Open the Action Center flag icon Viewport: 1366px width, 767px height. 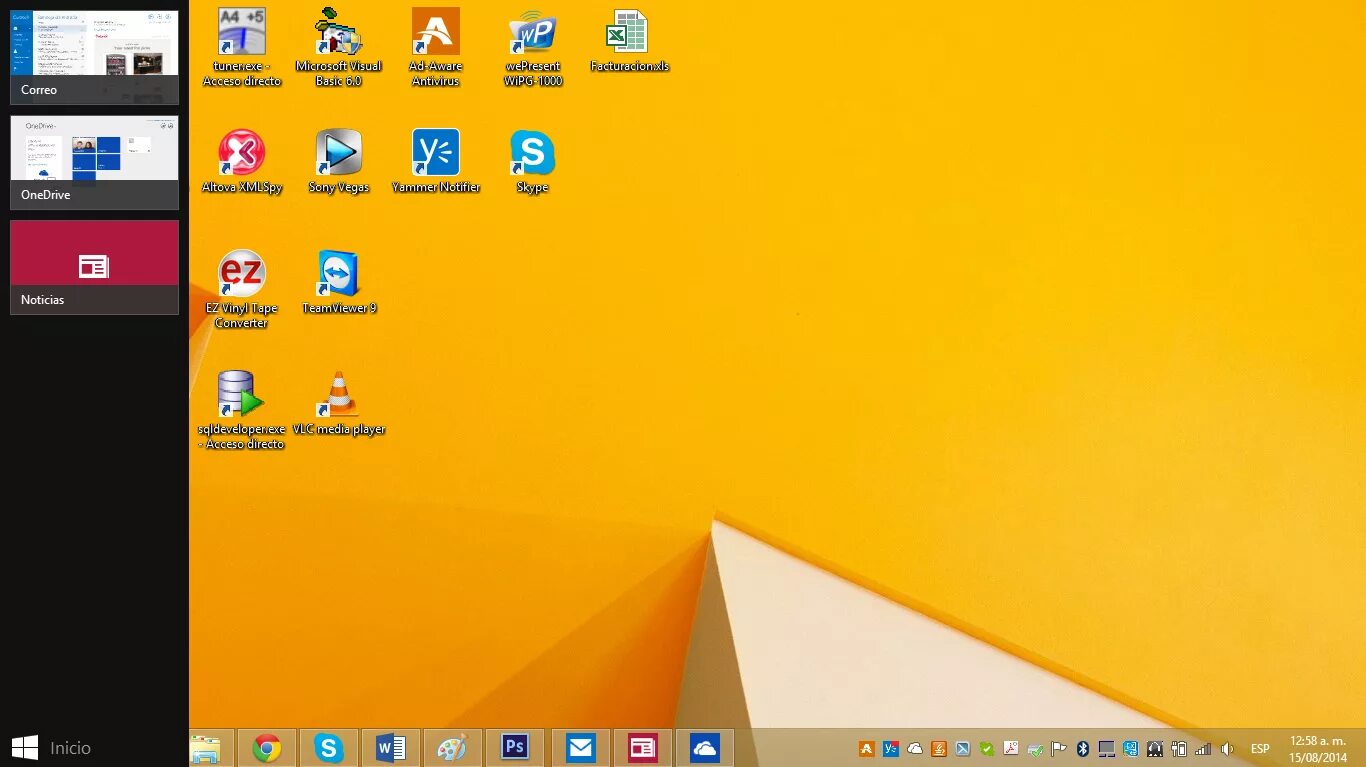click(1060, 748)
